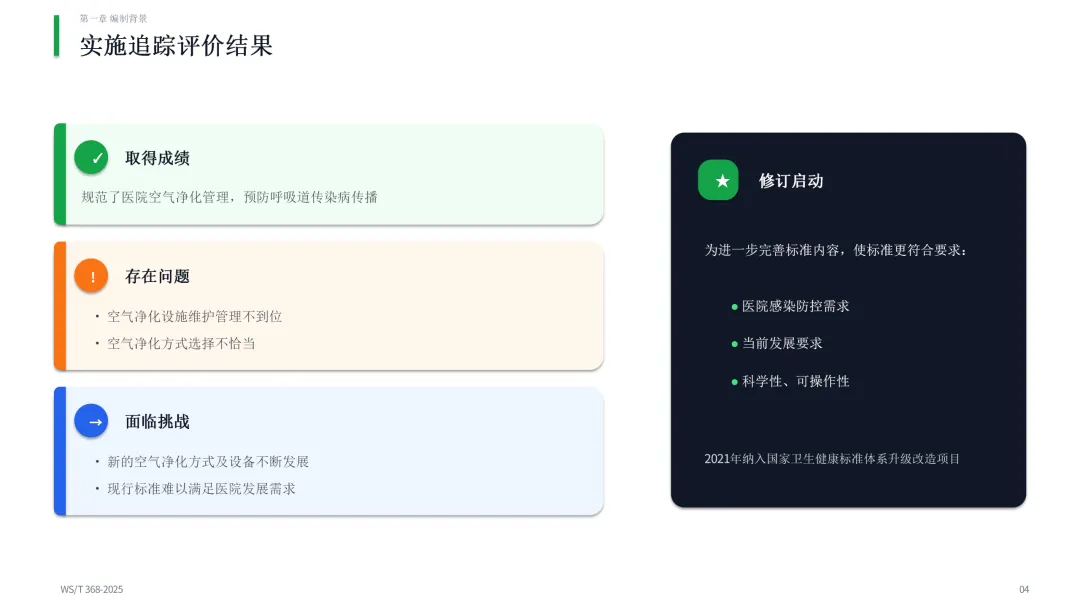Click the chapter label 第一章 编制背景

point(113,19)
